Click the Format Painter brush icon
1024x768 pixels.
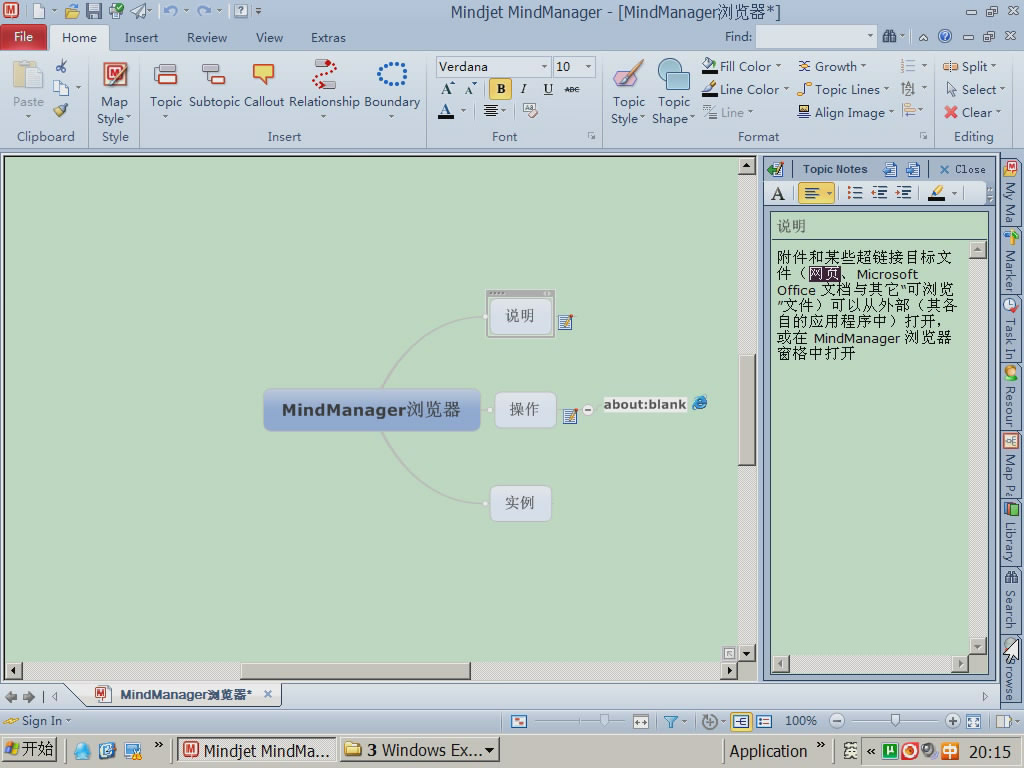pyautogui.click(x=61, y=110)
